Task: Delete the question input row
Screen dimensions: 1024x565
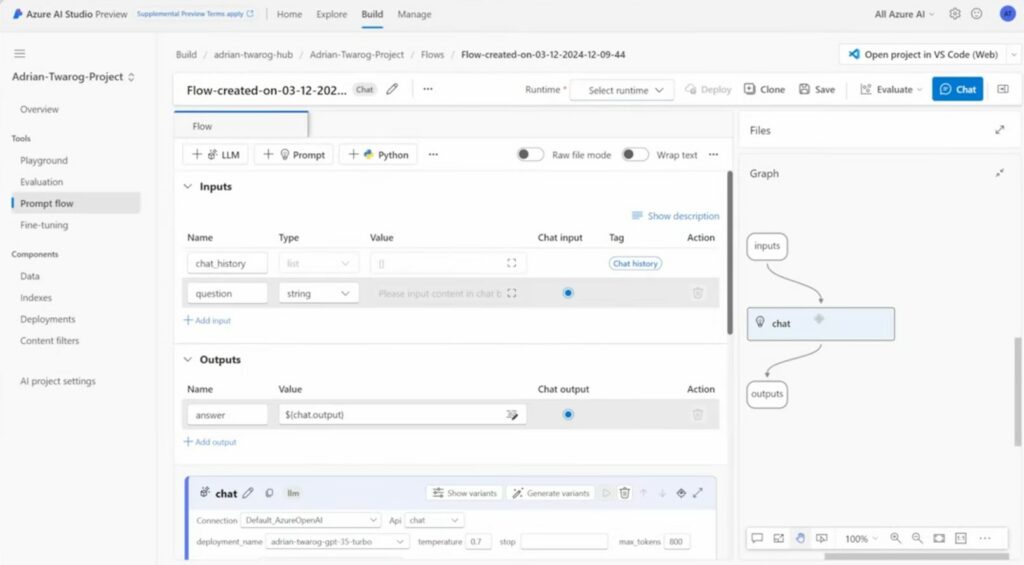Action: click(697, 293)
